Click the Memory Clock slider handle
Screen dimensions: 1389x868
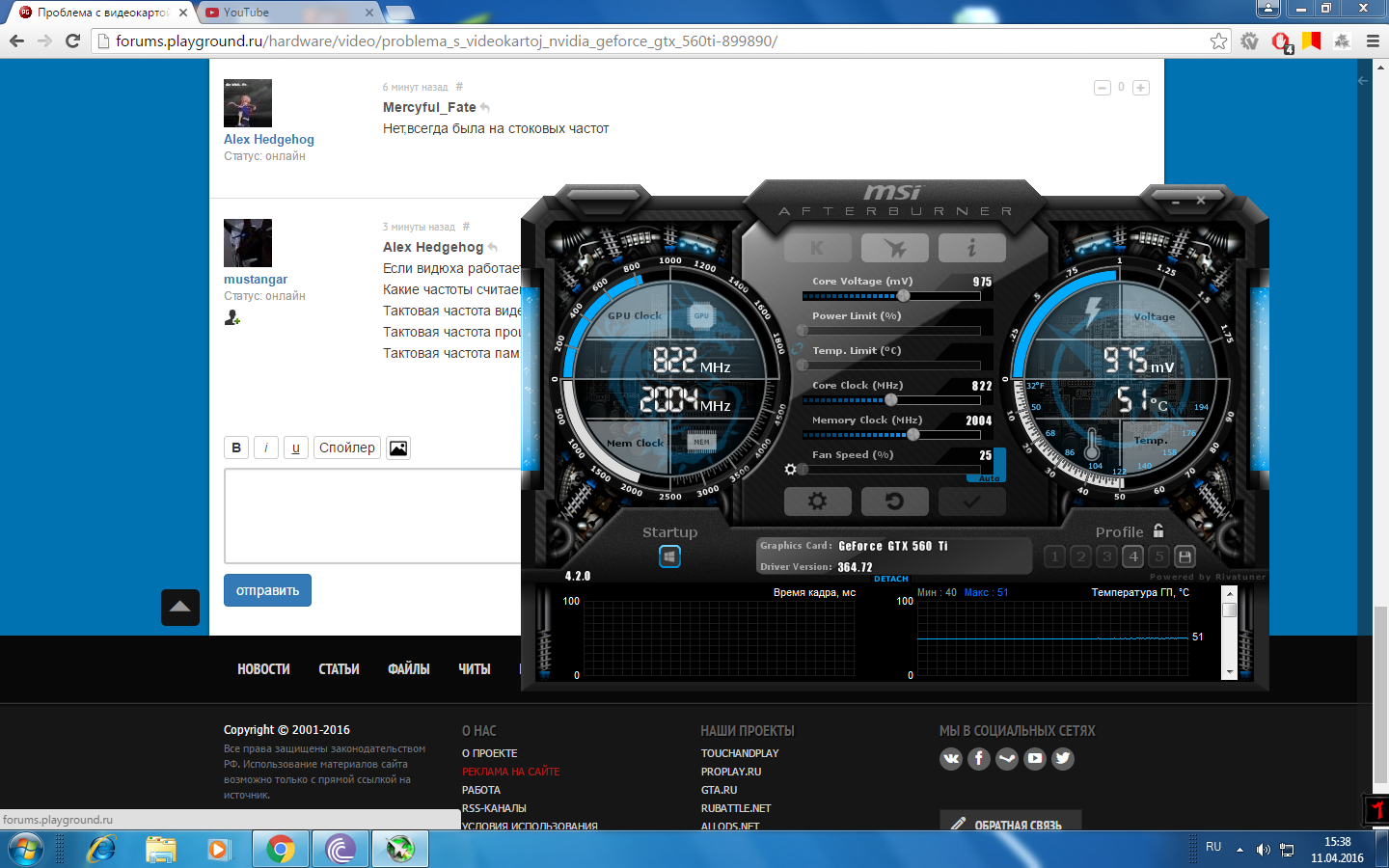click(914, 434)
